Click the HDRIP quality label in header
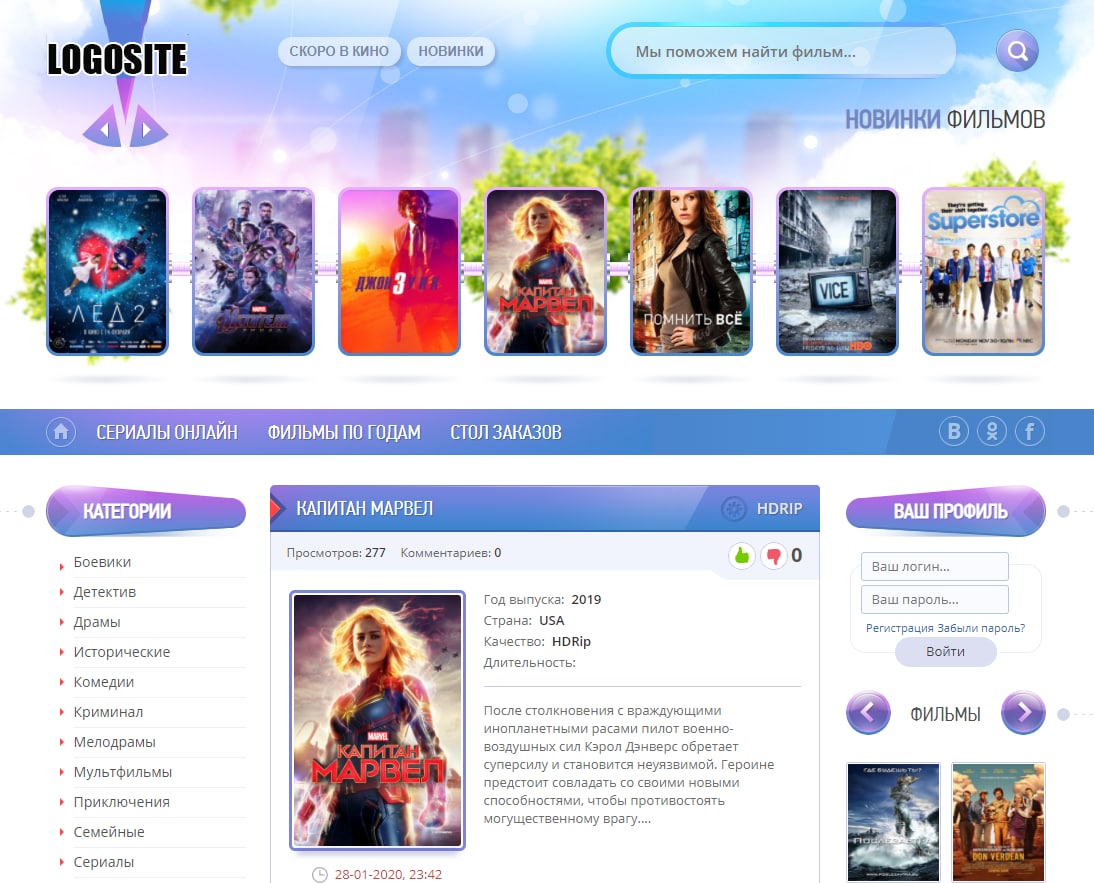1094x883 pixels. [779, 508]
